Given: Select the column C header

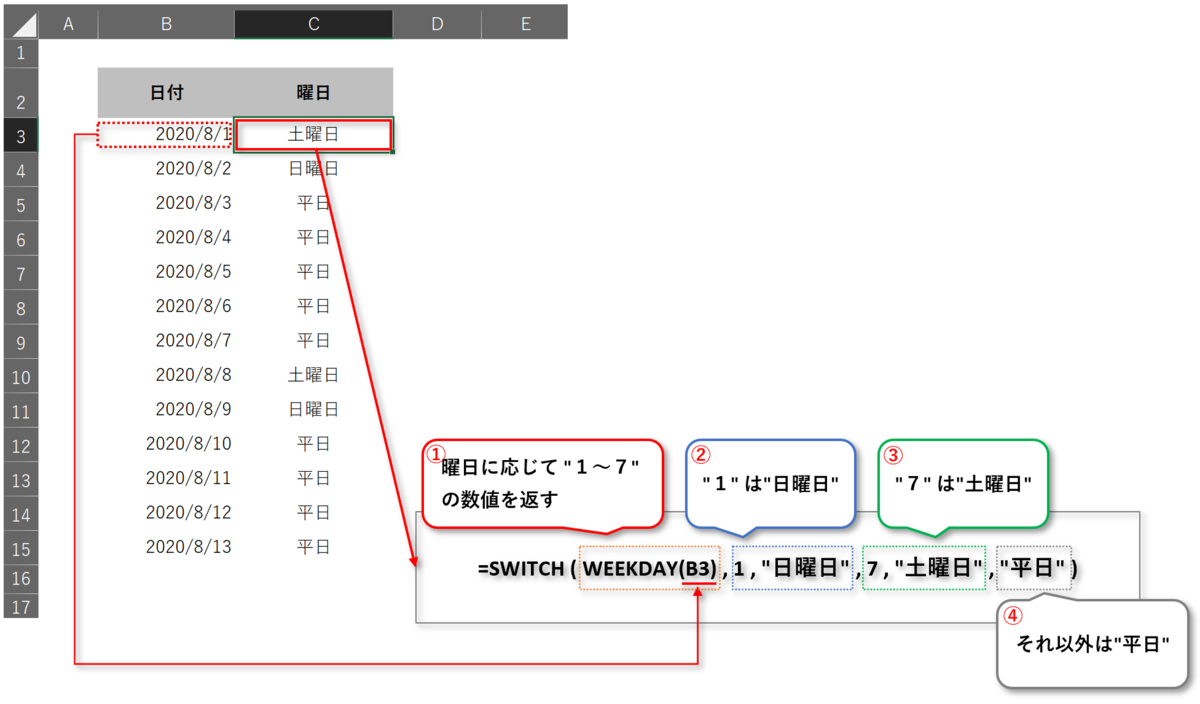Looking at the screenshot, I should [312, 22].
